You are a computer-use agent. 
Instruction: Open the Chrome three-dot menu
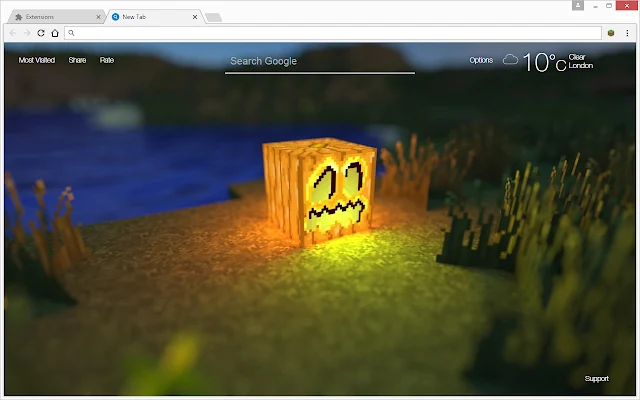(x=627, y=33)
